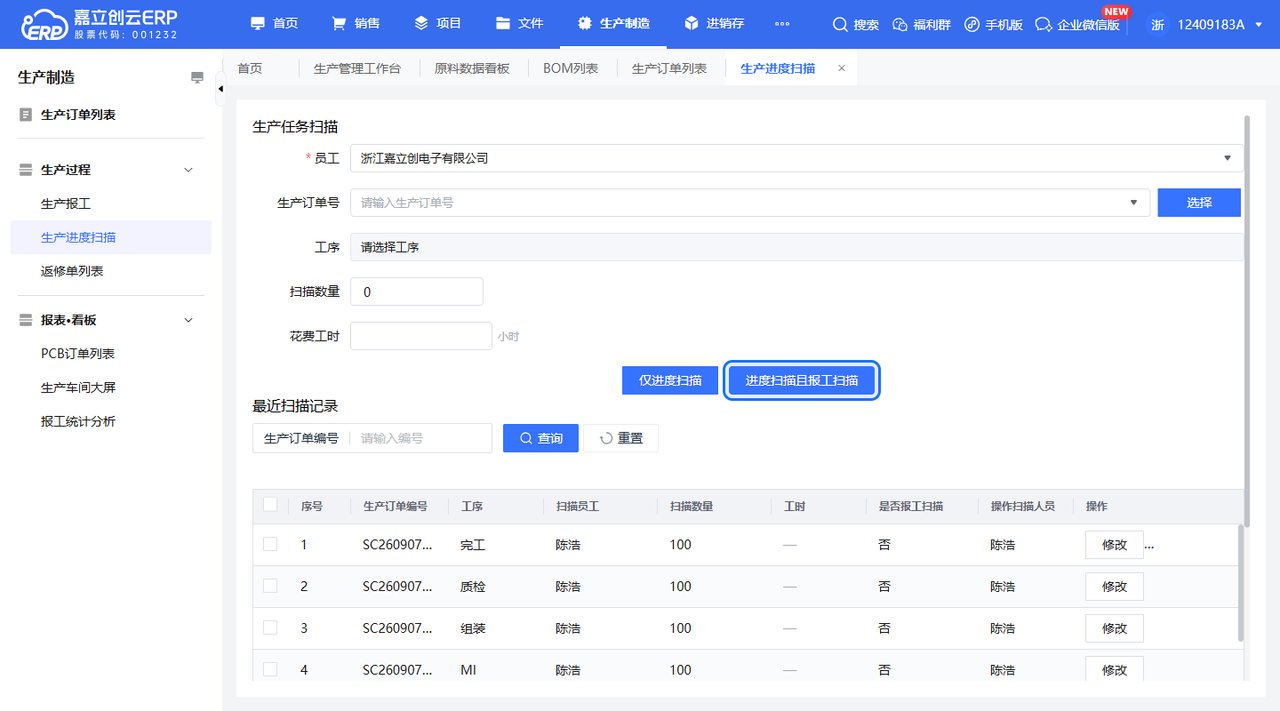Image resolution: width=1280 pixels, height=711 pixels.
Task: Switch to the 原料数据看板 tab
Action: pos(472,68)
